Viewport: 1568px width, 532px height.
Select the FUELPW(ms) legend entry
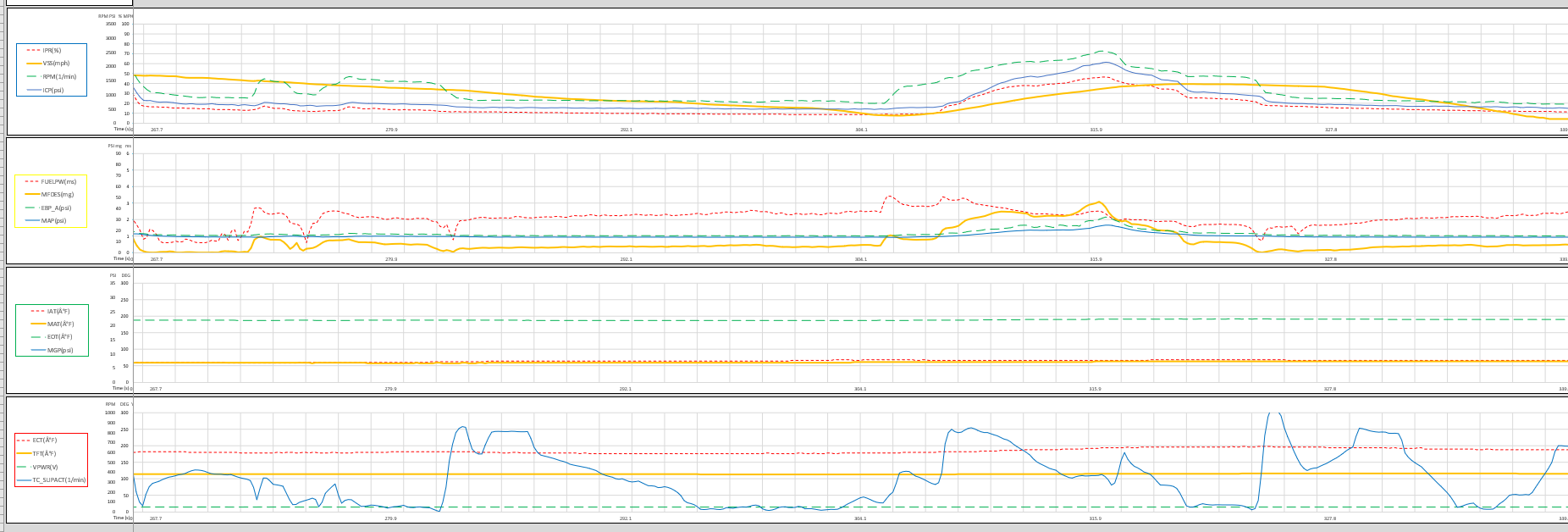coord(58,181)
